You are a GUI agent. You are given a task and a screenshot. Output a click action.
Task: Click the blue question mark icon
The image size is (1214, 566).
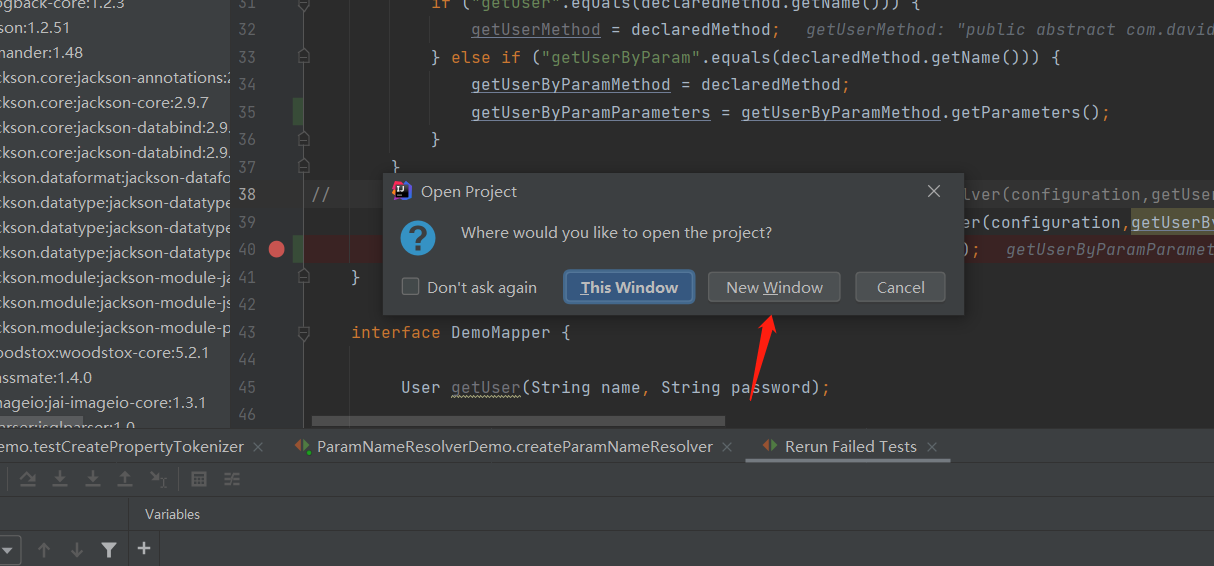[417, 239]
